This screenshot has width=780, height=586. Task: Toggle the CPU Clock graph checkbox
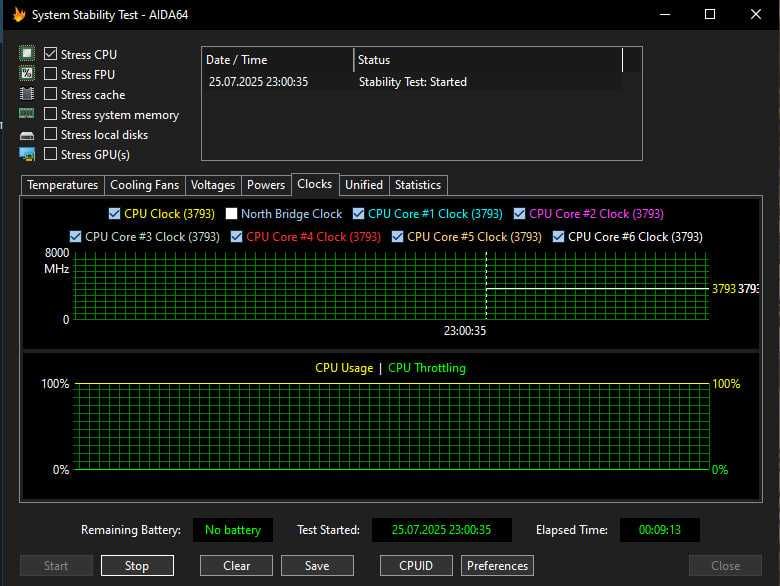[114, 213]
